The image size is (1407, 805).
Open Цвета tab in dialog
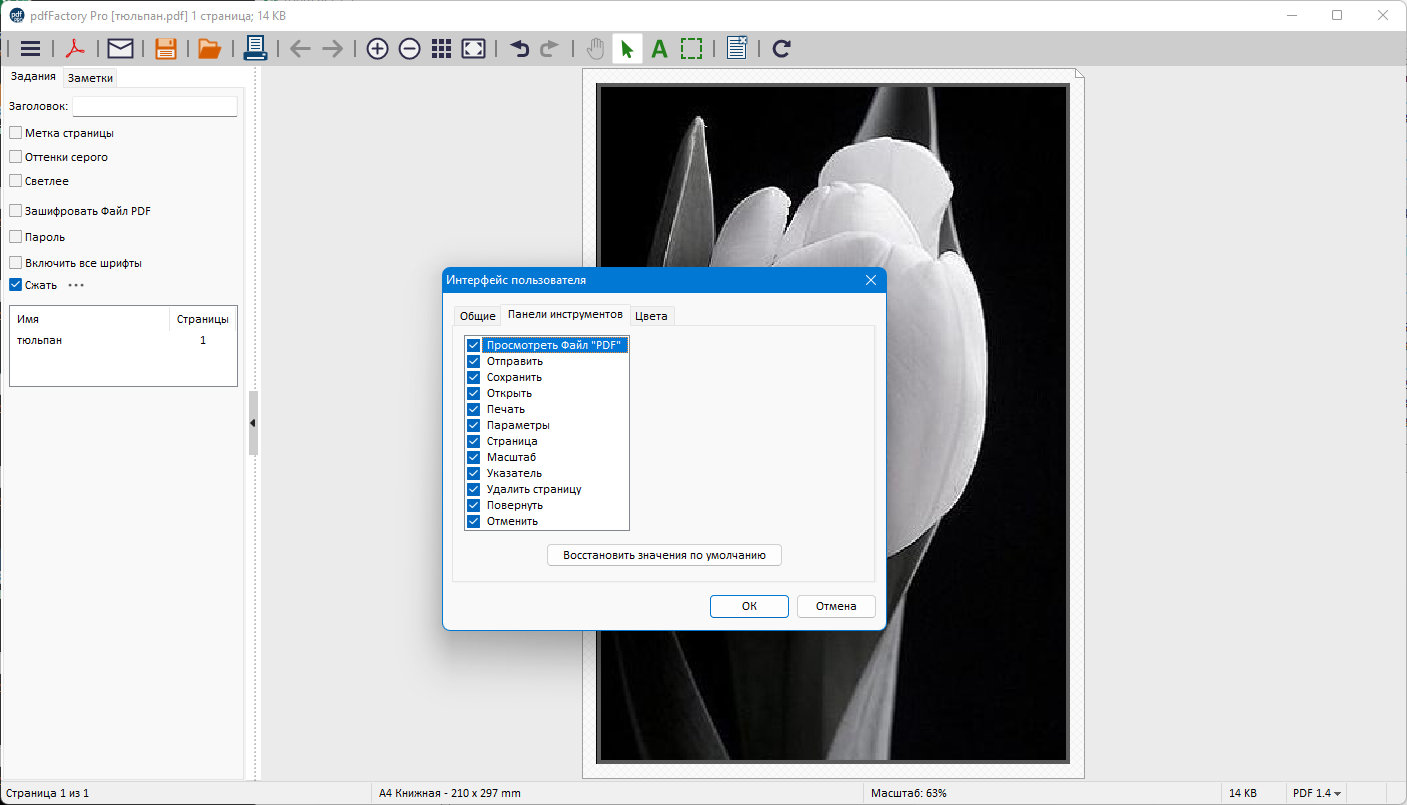point(651,316)
